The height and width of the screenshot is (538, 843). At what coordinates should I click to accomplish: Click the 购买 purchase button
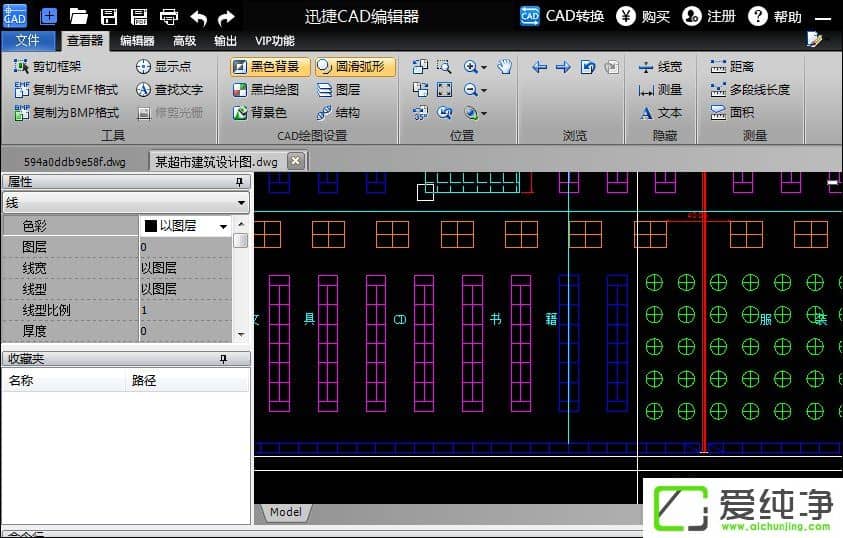click(x=643, y=16)
